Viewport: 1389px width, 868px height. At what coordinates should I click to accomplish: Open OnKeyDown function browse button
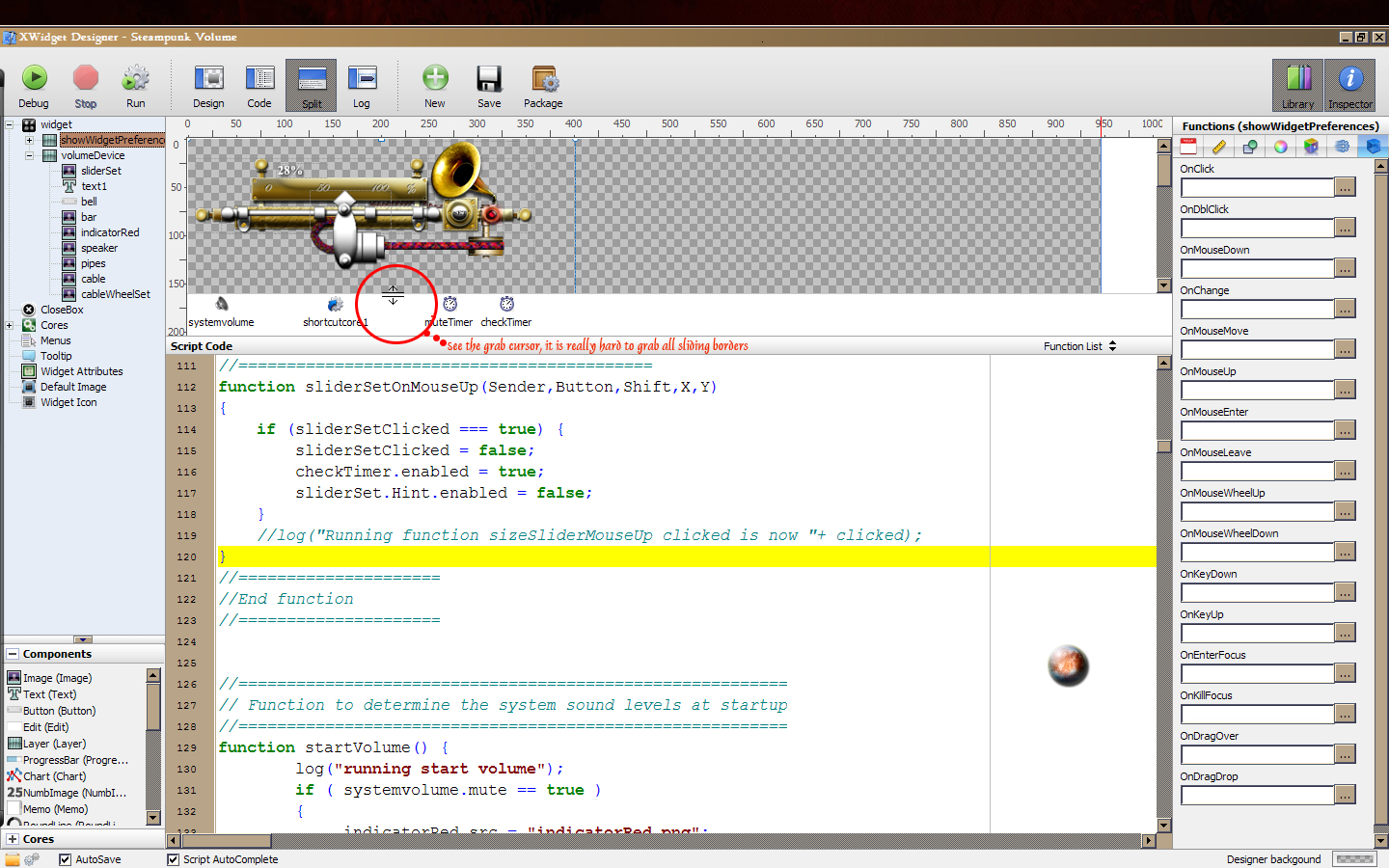(1345, 592)
